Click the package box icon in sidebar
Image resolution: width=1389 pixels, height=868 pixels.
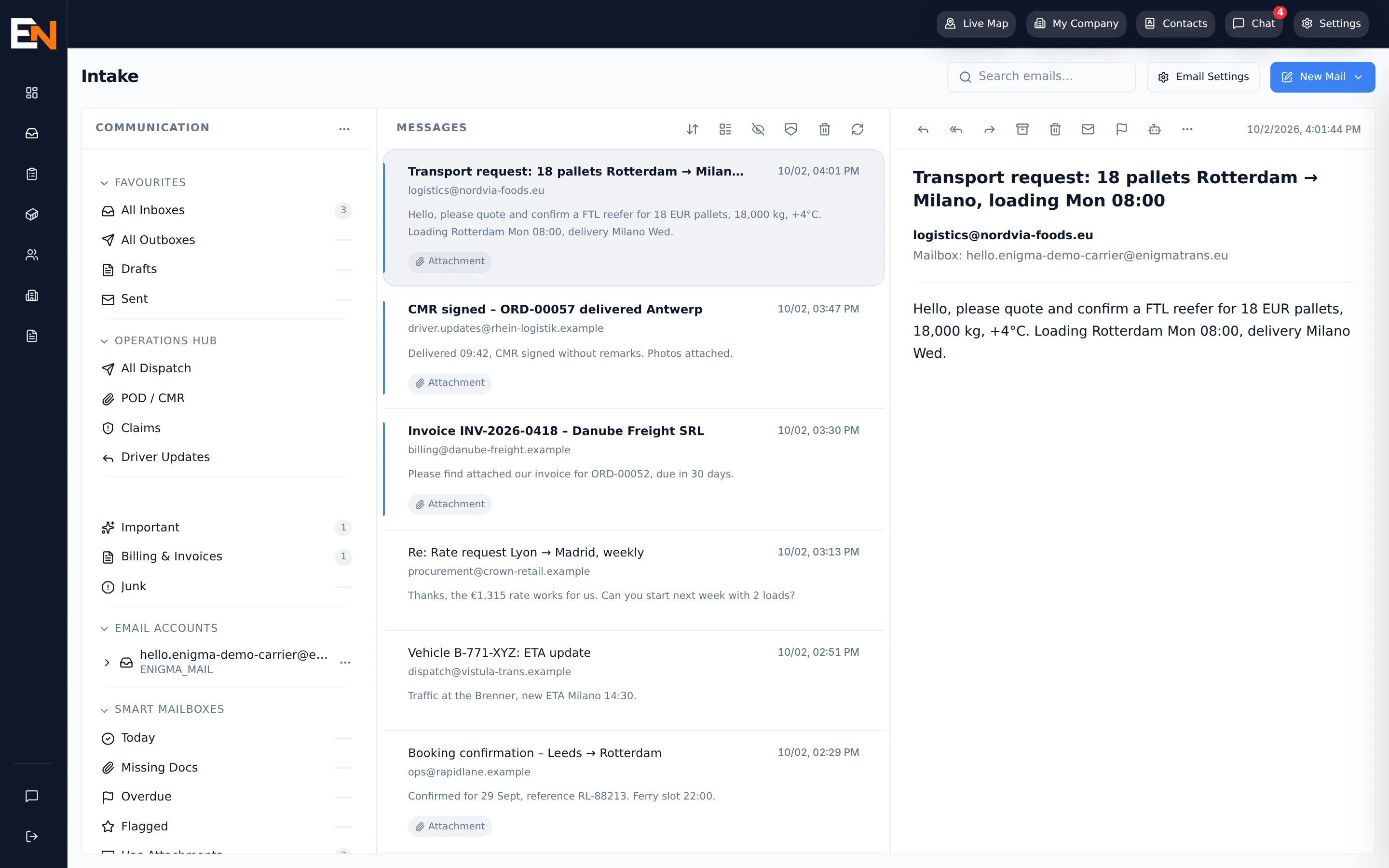pos(32,215)
